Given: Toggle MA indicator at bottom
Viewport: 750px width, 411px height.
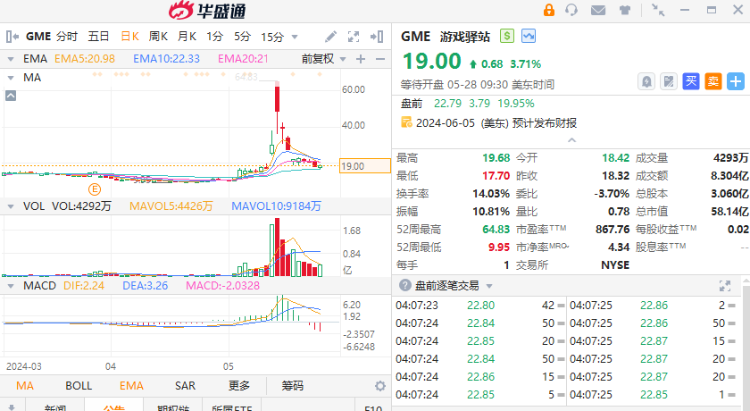Looking at the screenshot, I should [x=25, y=386].
